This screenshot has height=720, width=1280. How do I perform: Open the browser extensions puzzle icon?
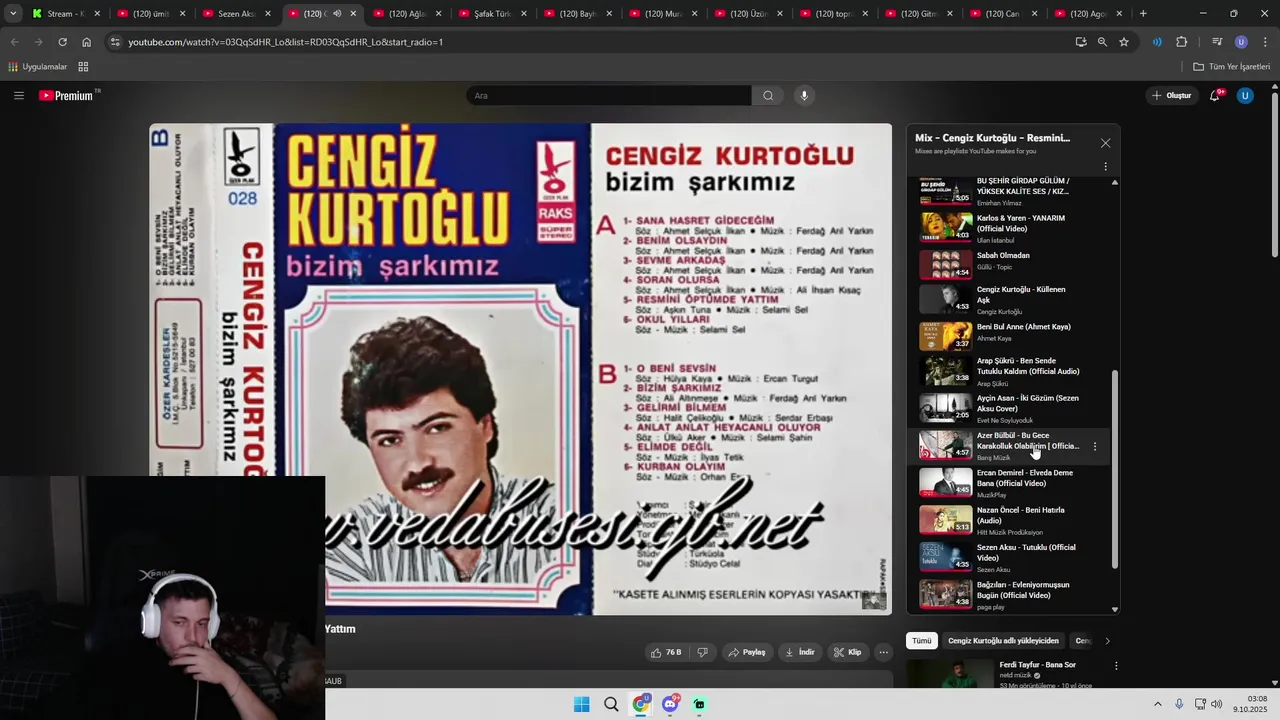click(1182, 42)
